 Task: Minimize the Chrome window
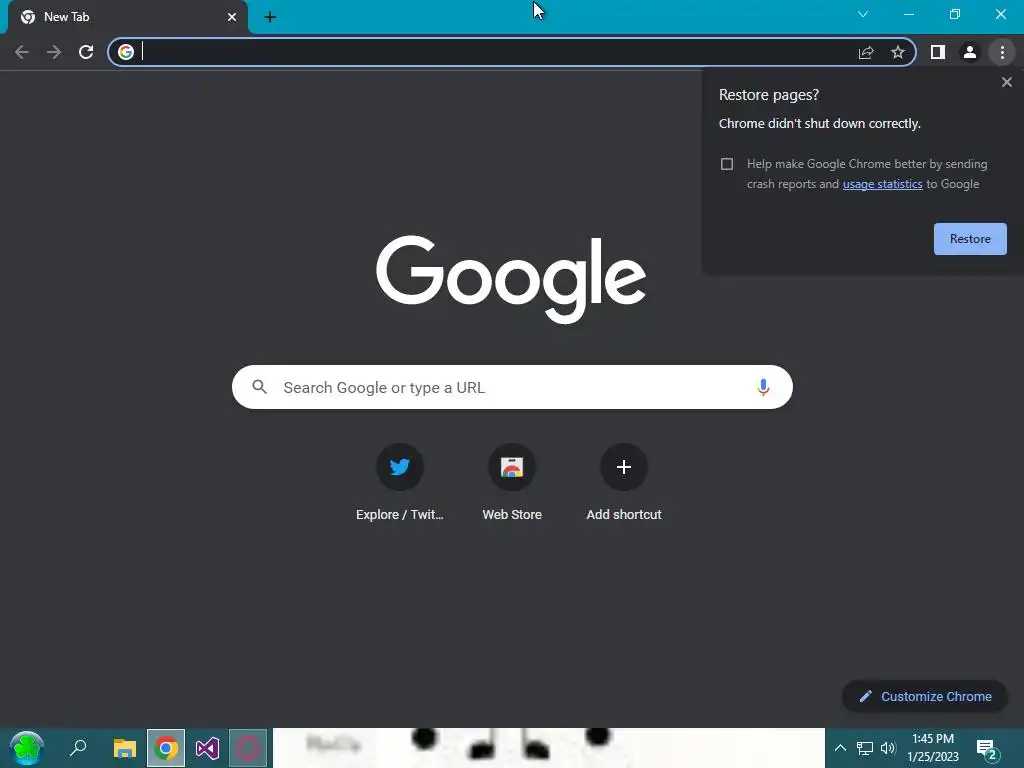pos(908,14)
